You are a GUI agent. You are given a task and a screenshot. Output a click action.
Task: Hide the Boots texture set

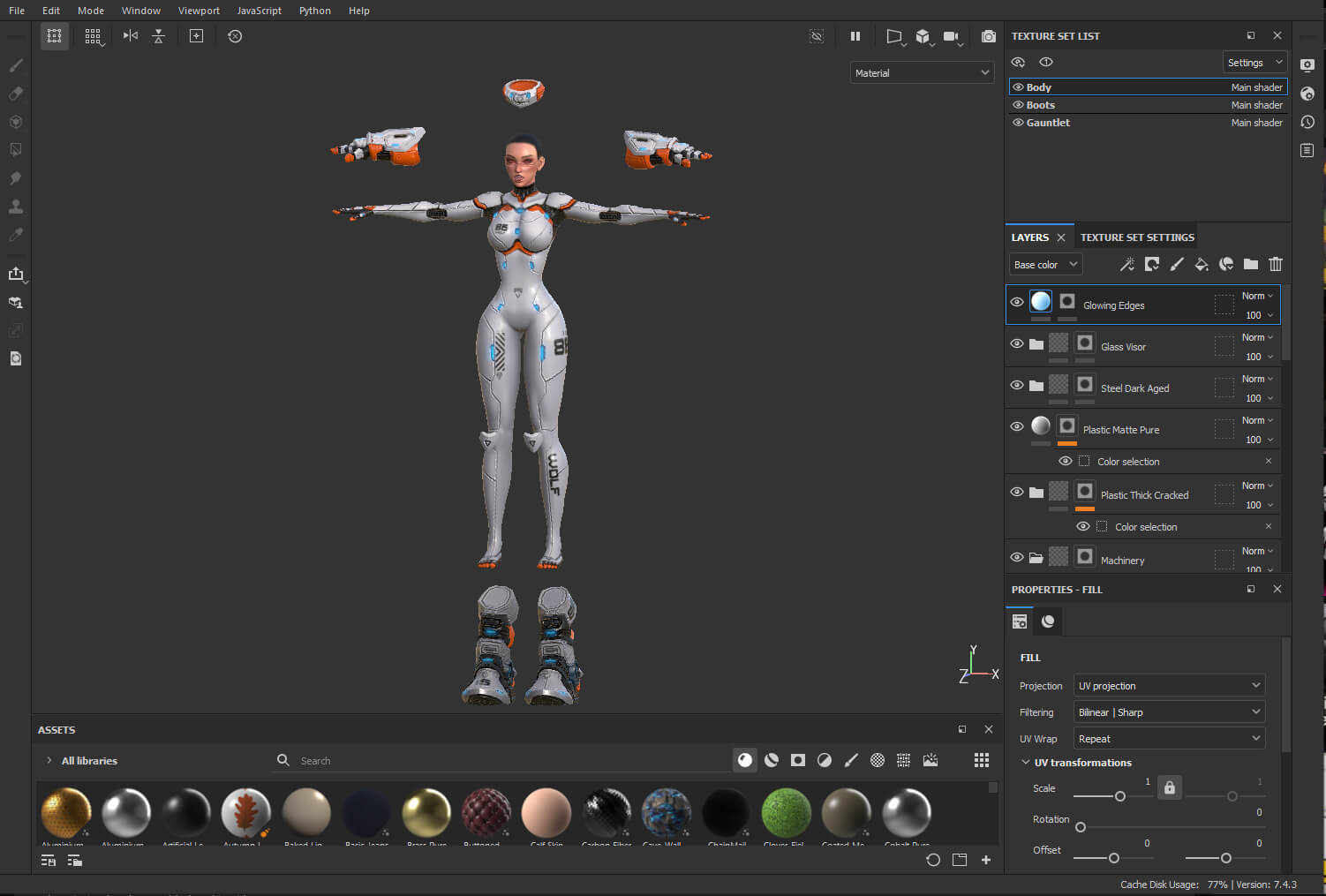pos(1018,105)
